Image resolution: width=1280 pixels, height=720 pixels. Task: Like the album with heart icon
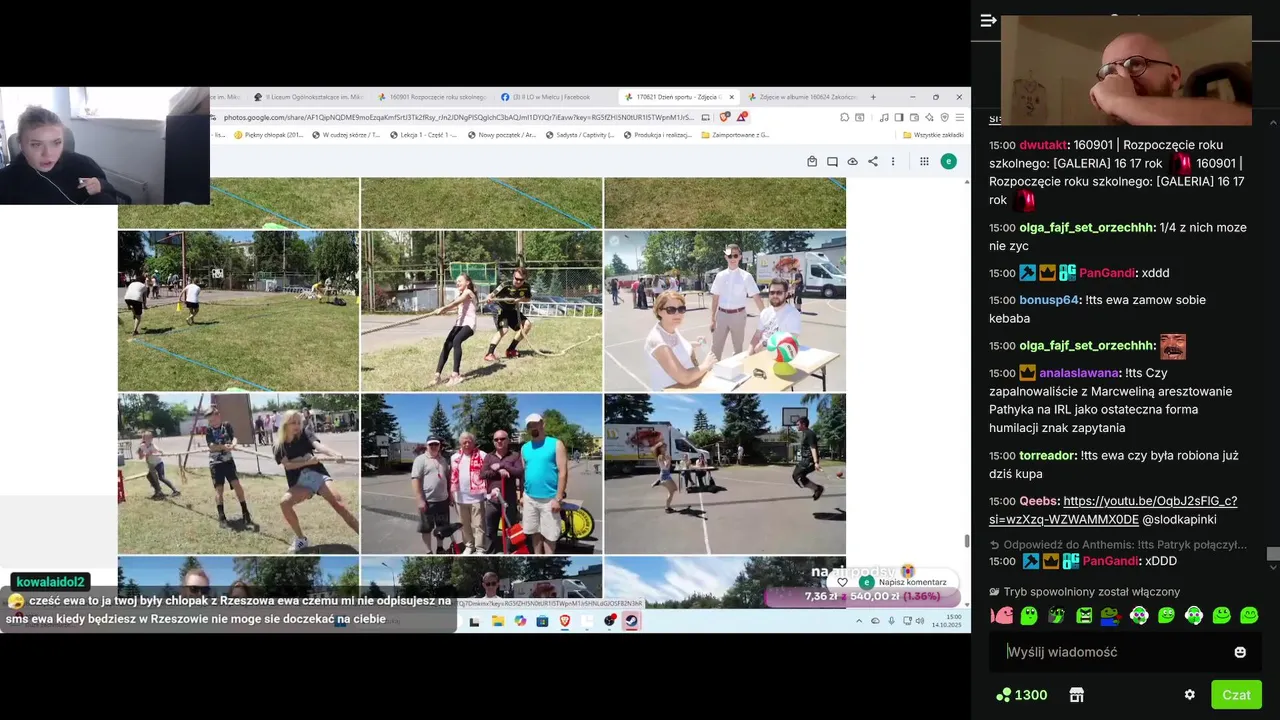point(842,582)
